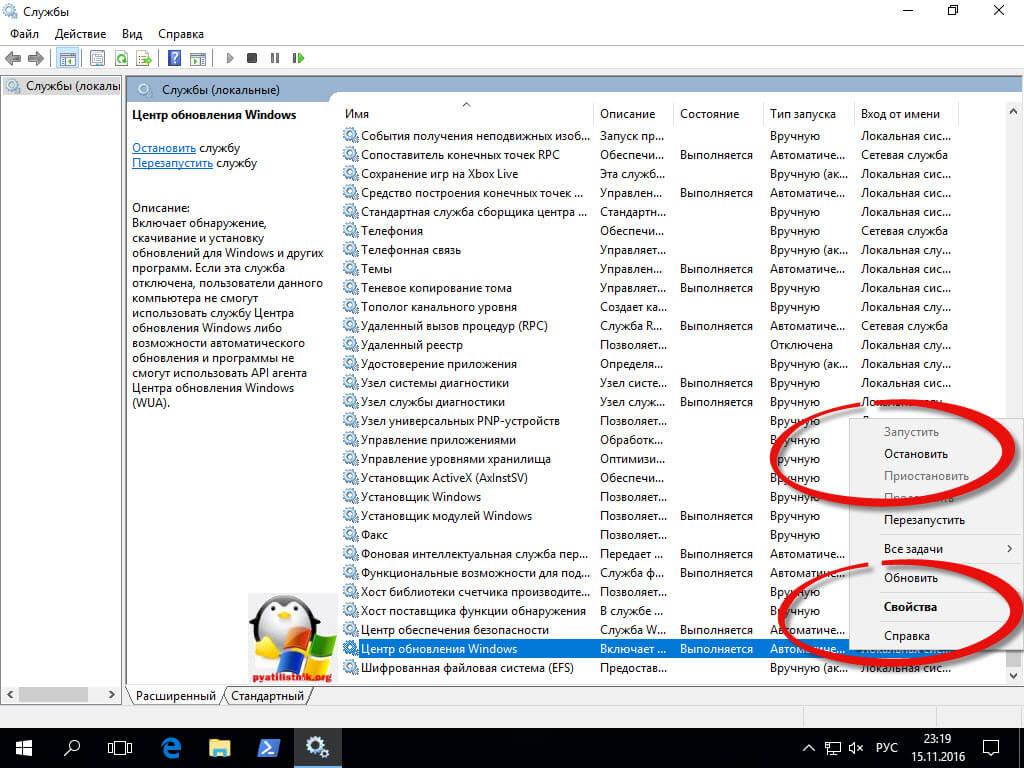Toggle the action pane toolbar icon

click(198, 59)
